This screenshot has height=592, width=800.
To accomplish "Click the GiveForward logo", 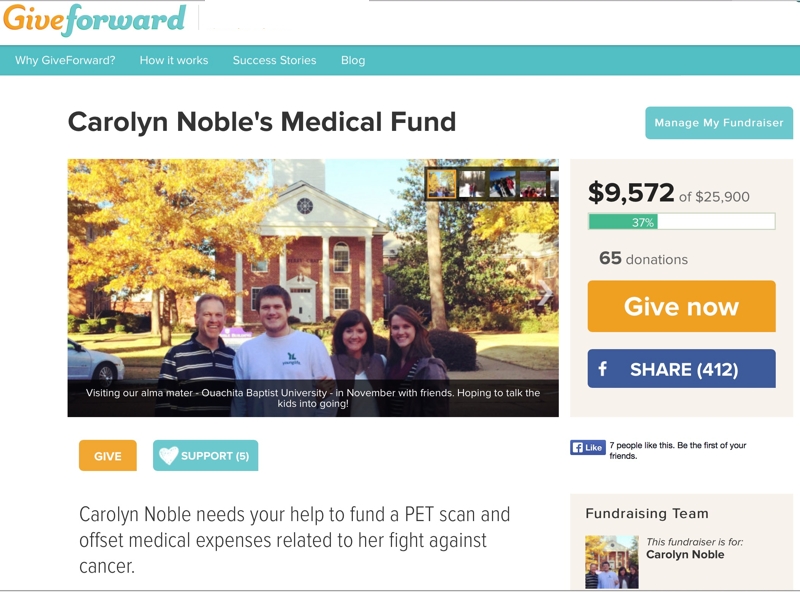I will tap(94, 19).
